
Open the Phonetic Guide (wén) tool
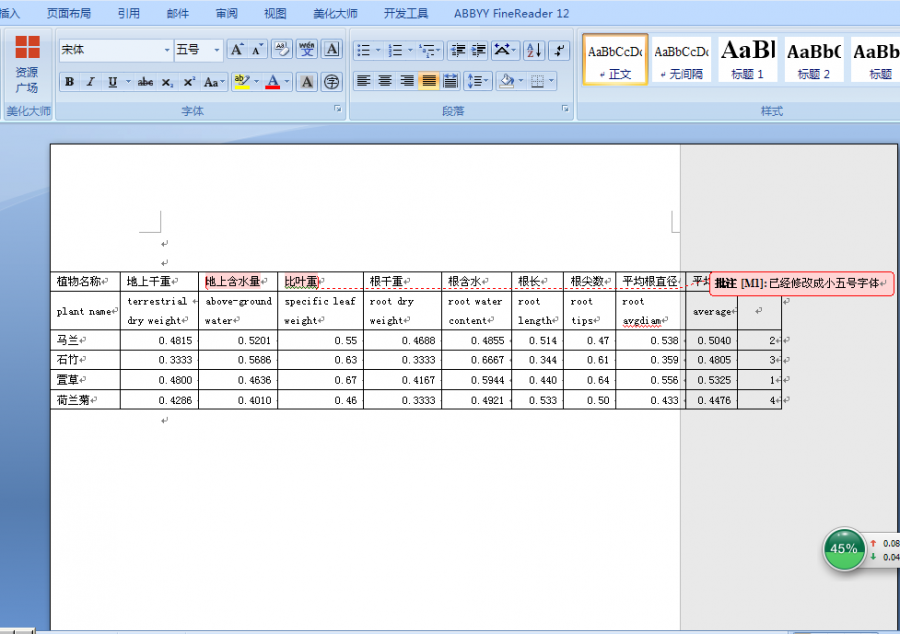(x=307, y=50)
